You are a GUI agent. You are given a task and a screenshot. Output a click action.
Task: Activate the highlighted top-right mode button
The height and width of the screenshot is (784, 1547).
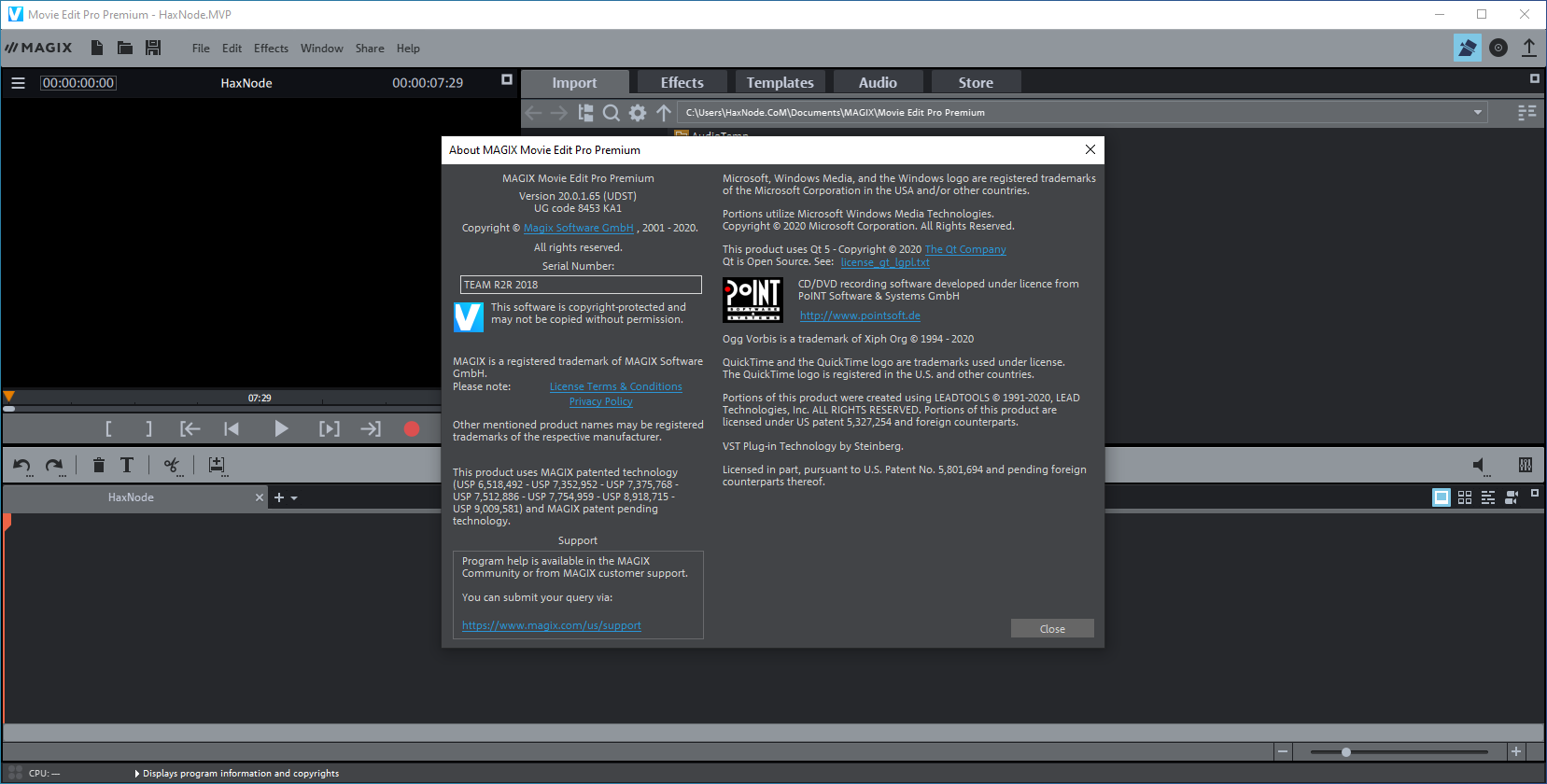pyautogui.click(x=1468, y=48)
